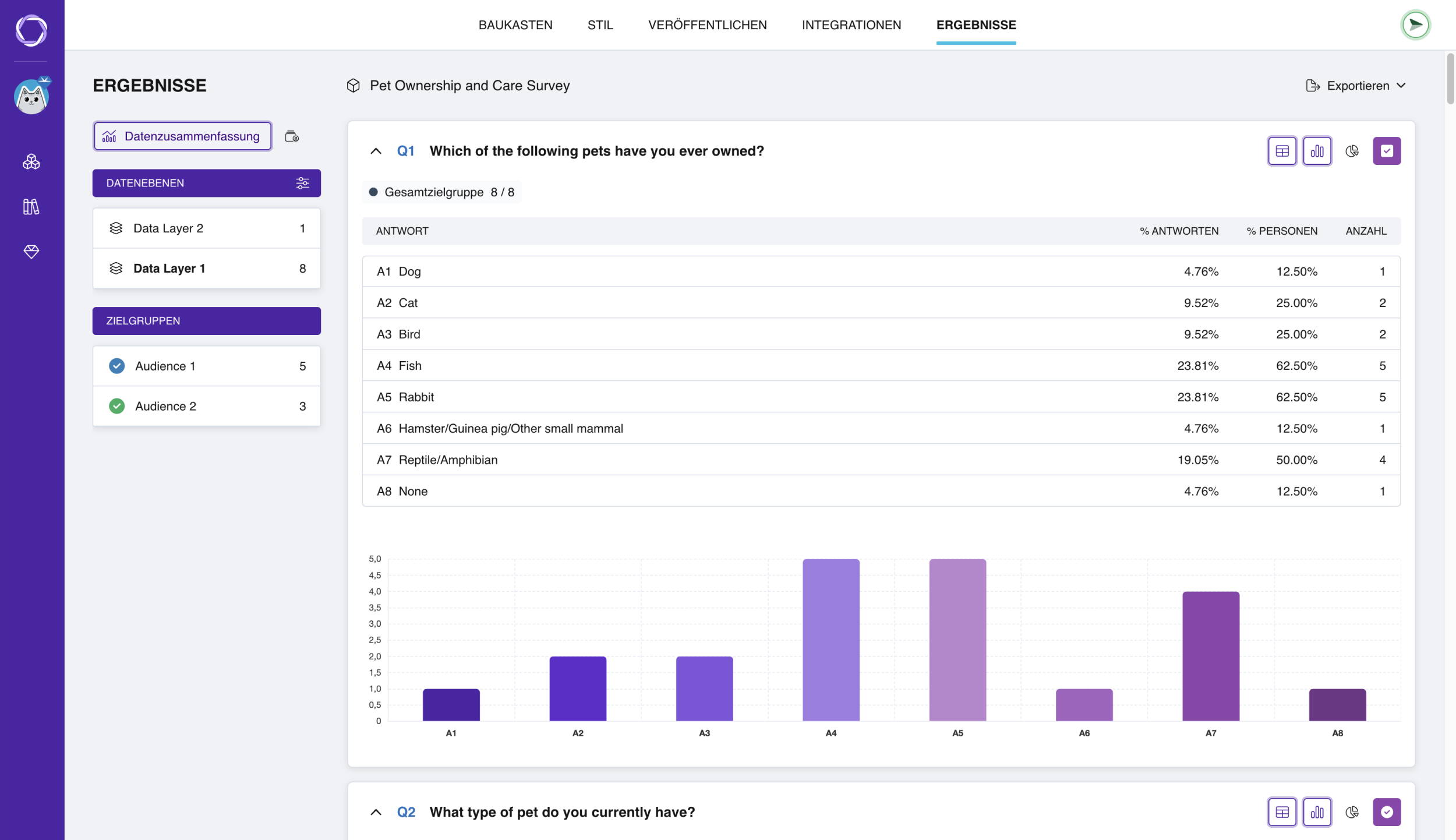1456x840 pixels.
Task: Click the A4 bar in chart
Action: 831,640
